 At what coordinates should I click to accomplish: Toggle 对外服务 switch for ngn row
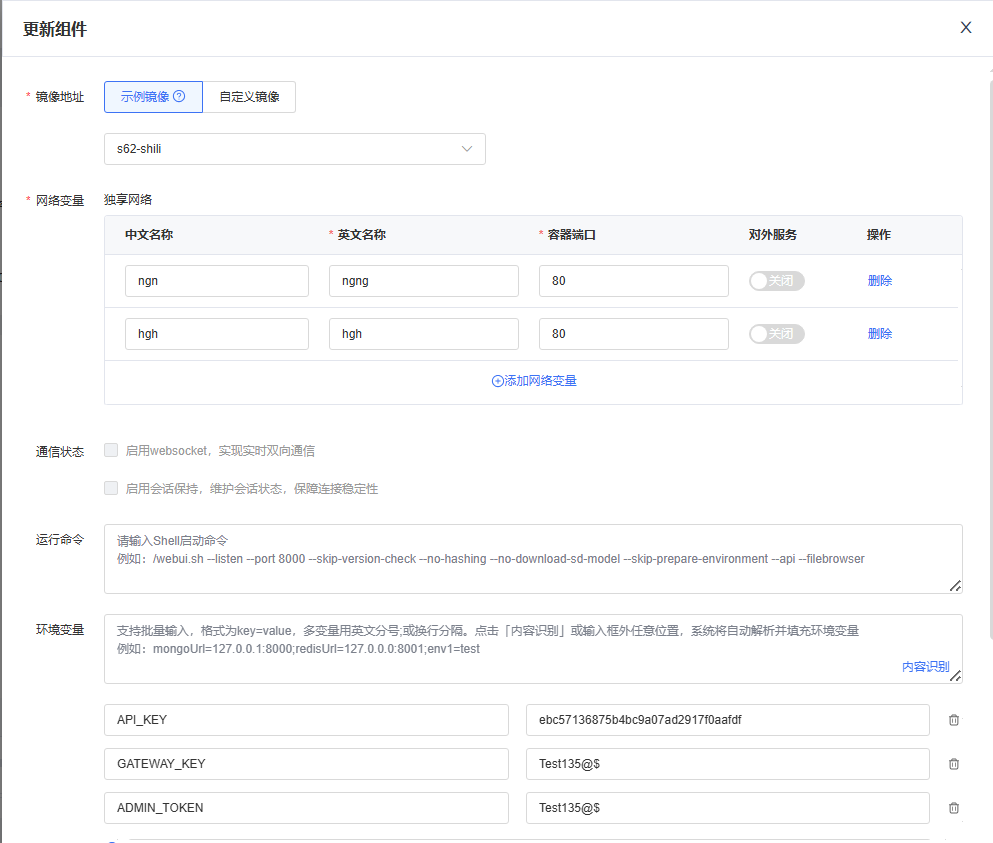(x=776, y=281)
